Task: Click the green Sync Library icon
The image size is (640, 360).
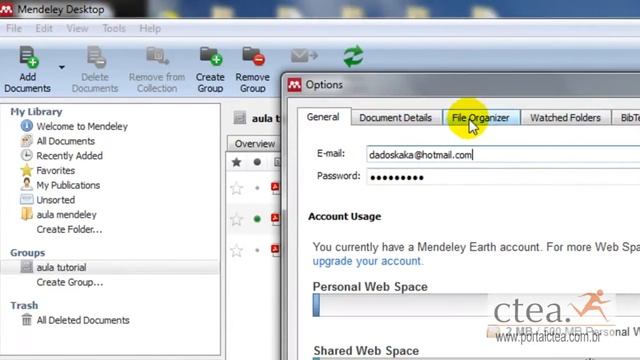Action: (353, 56)
